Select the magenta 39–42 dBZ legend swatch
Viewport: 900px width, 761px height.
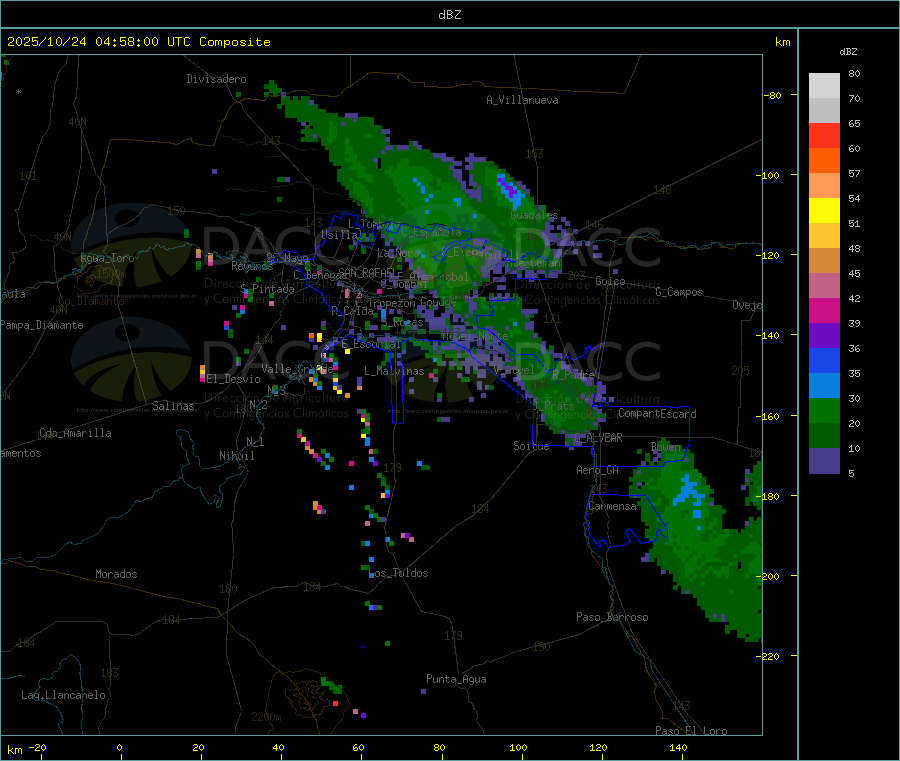coord(824,310)
